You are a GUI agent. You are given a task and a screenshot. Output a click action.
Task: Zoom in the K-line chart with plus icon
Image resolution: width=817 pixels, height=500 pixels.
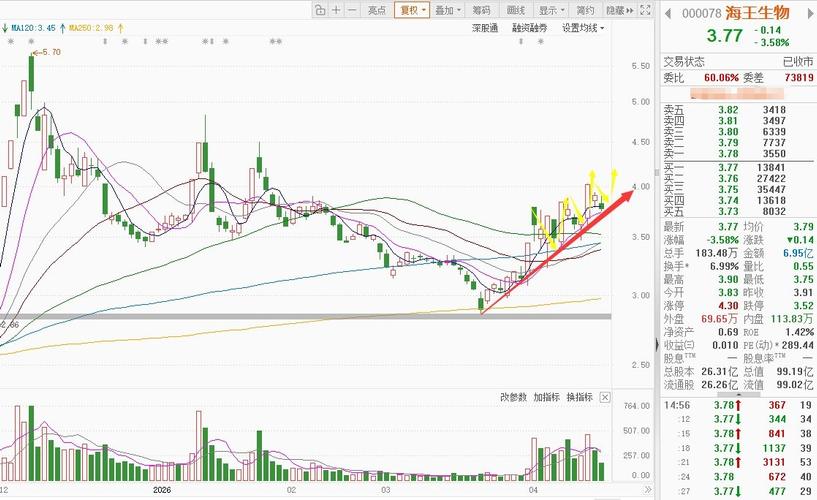[x=337, y=10]
